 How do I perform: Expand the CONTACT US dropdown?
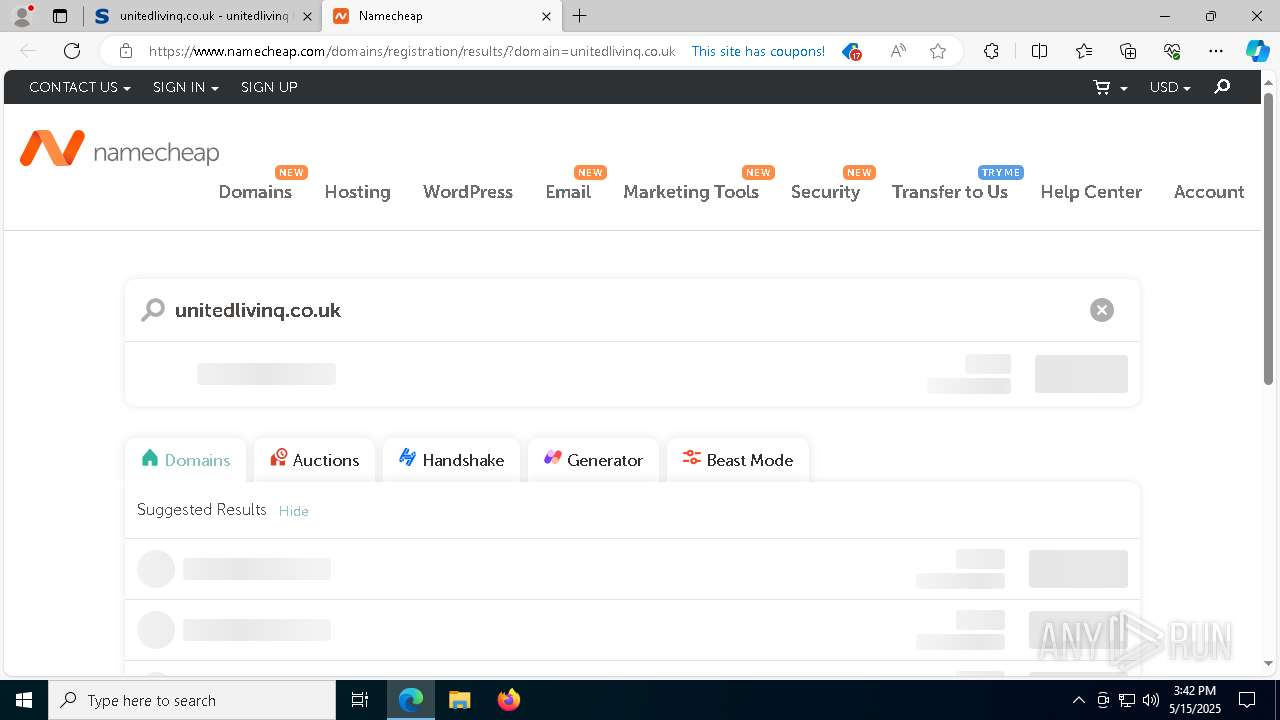pyautogui.click(x=80, y=87)
